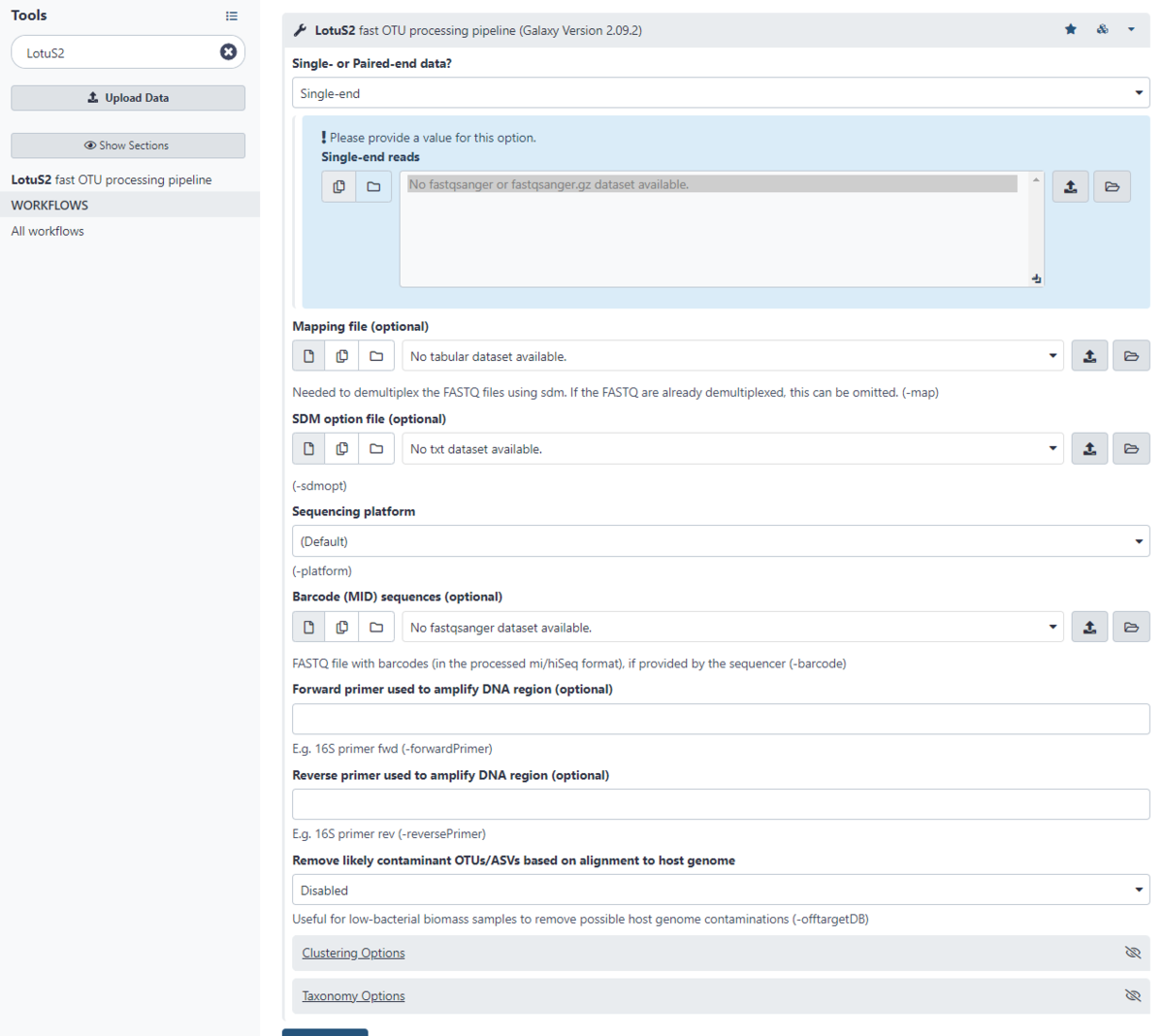This screenshot has width=1164, height=1036.
Task: Upload dataset for Single-end reads
Action: point(1070,186)
